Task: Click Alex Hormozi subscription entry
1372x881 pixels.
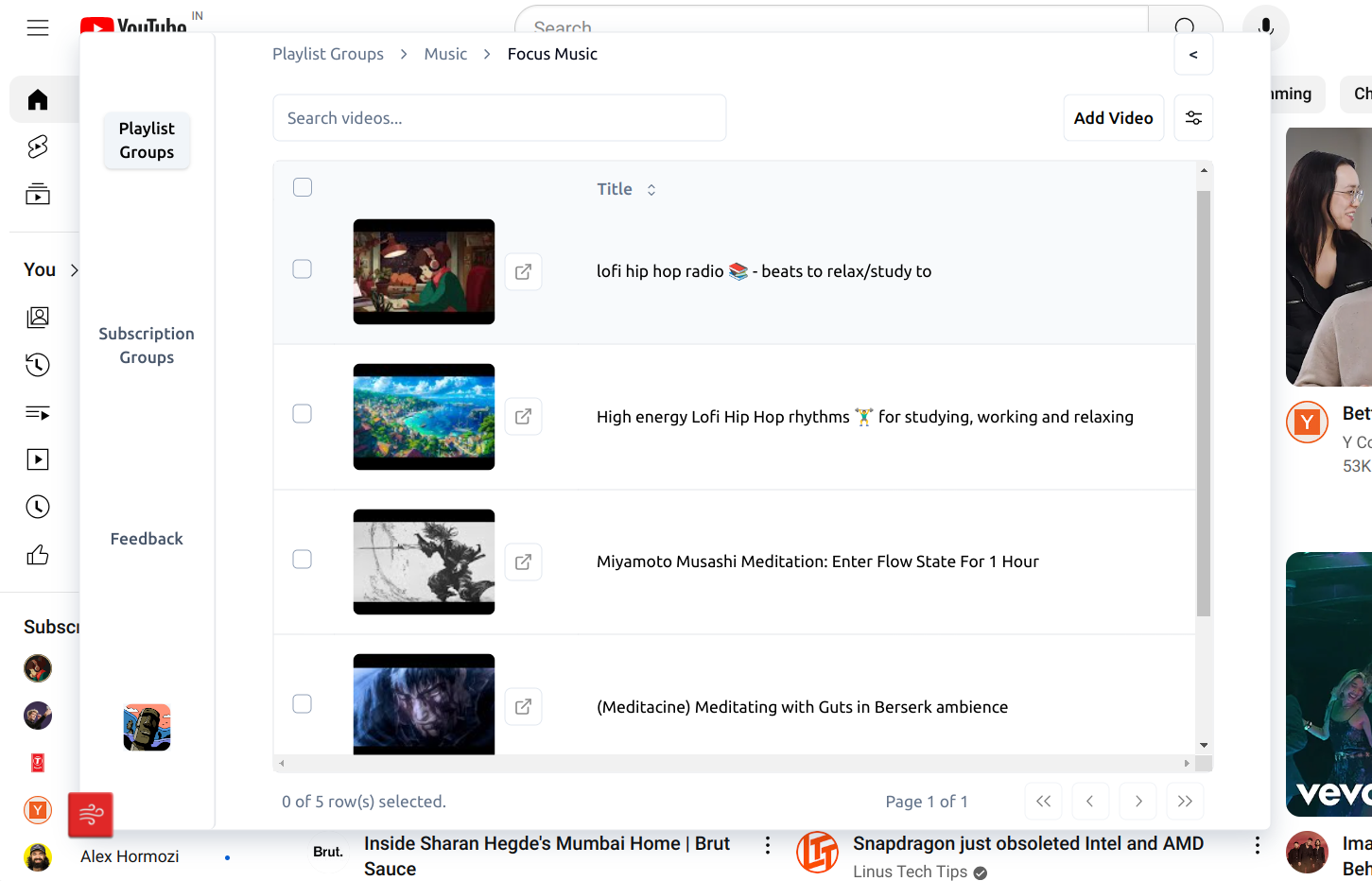Action: 129,856
